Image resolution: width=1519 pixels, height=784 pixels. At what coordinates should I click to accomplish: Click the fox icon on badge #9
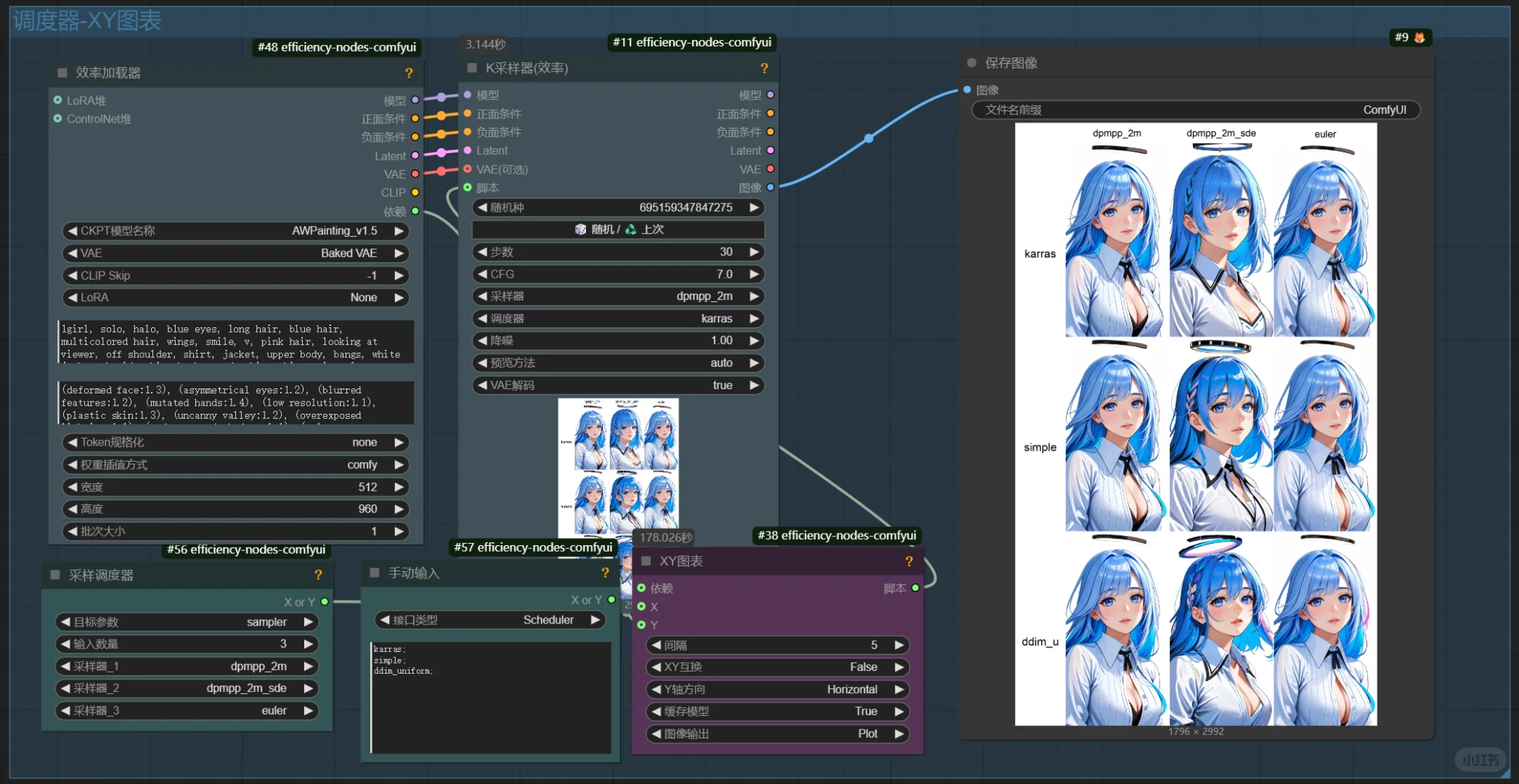(x=1420, y=38)
